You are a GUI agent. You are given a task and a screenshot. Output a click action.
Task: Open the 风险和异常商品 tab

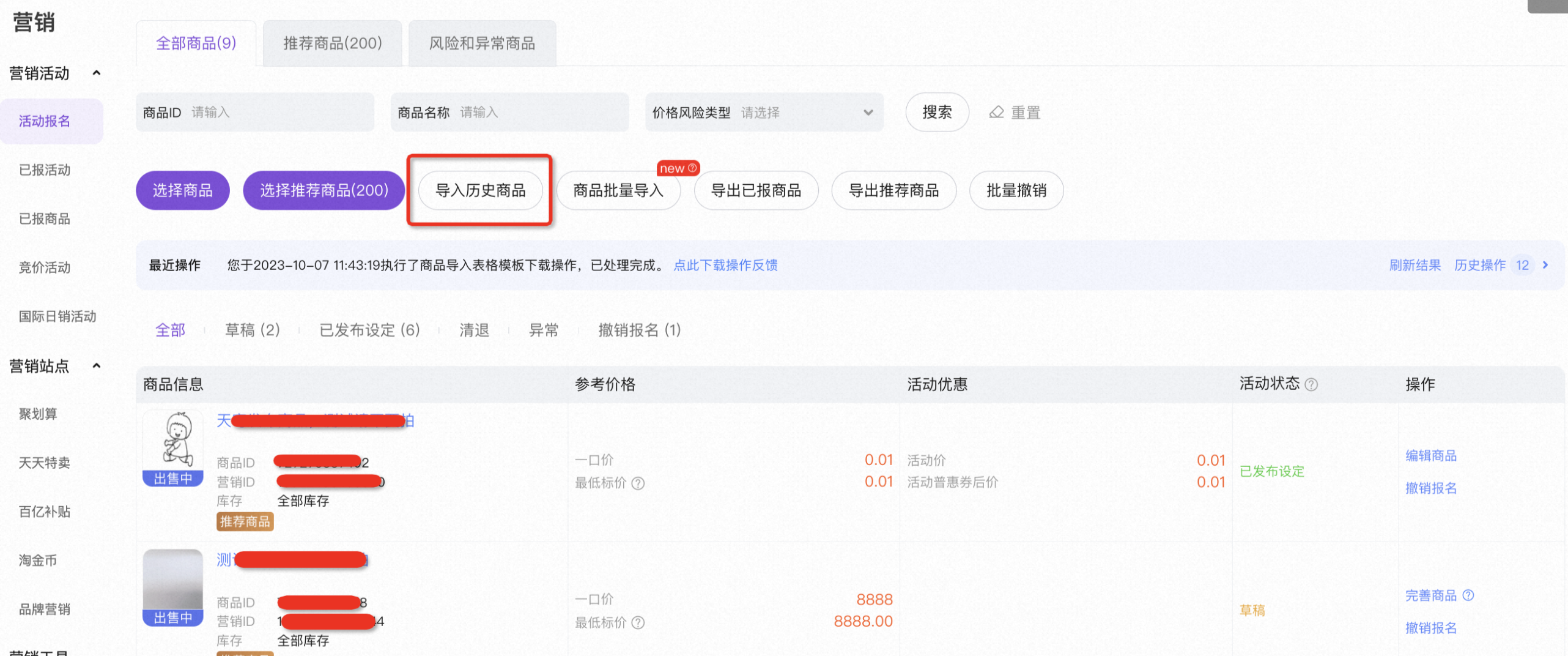pos(482,43)
